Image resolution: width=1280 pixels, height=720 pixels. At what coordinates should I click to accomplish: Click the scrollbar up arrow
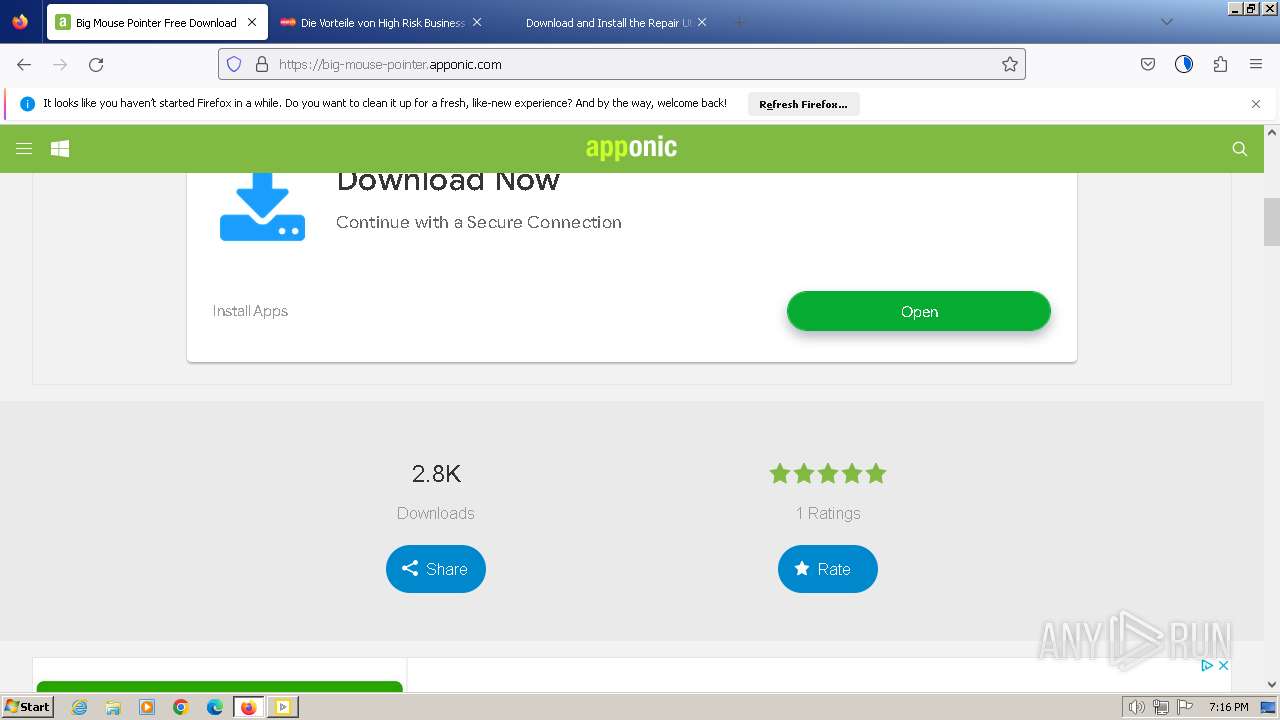tap(1272, 132)
